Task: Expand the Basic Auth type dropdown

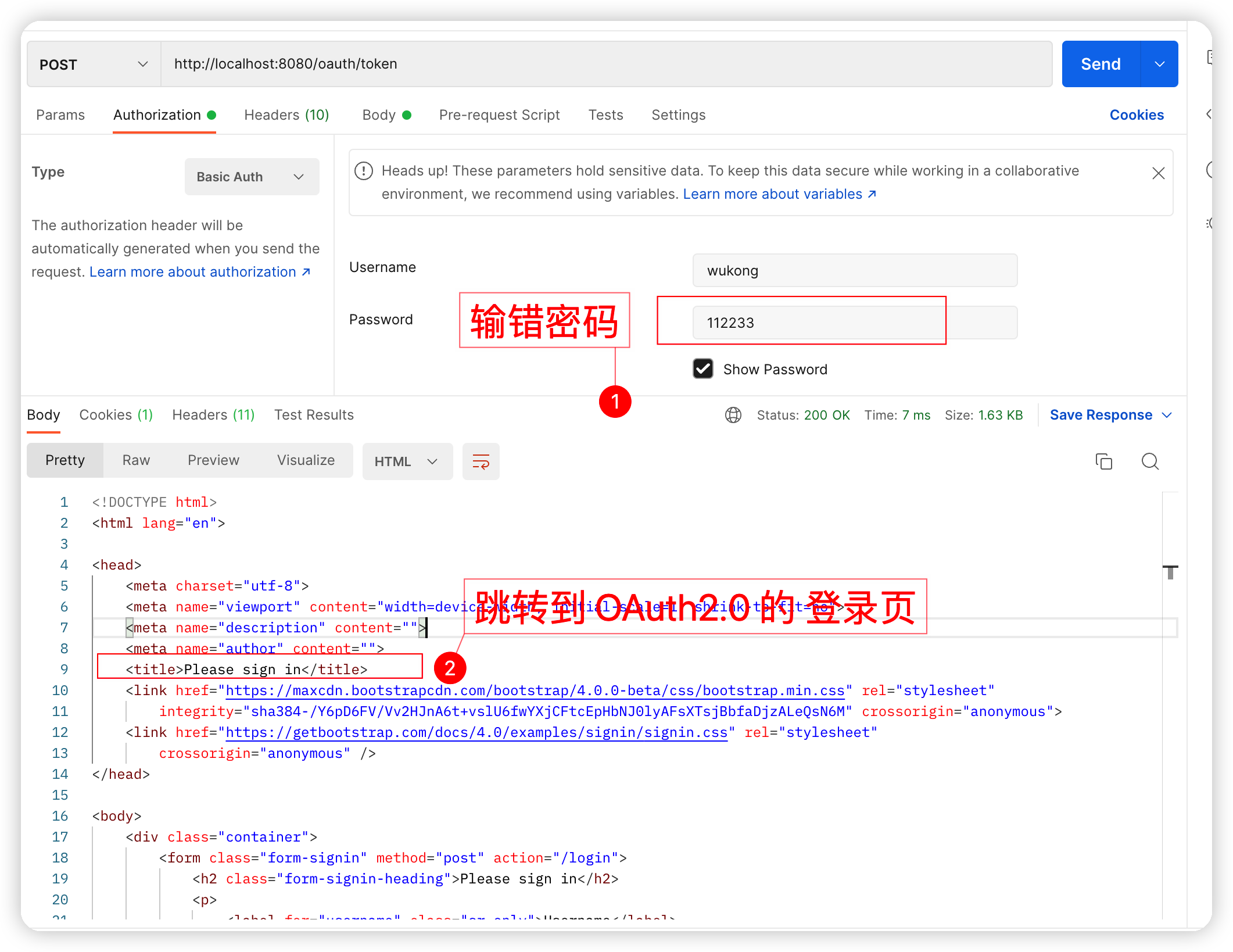Action: point(252,177)
